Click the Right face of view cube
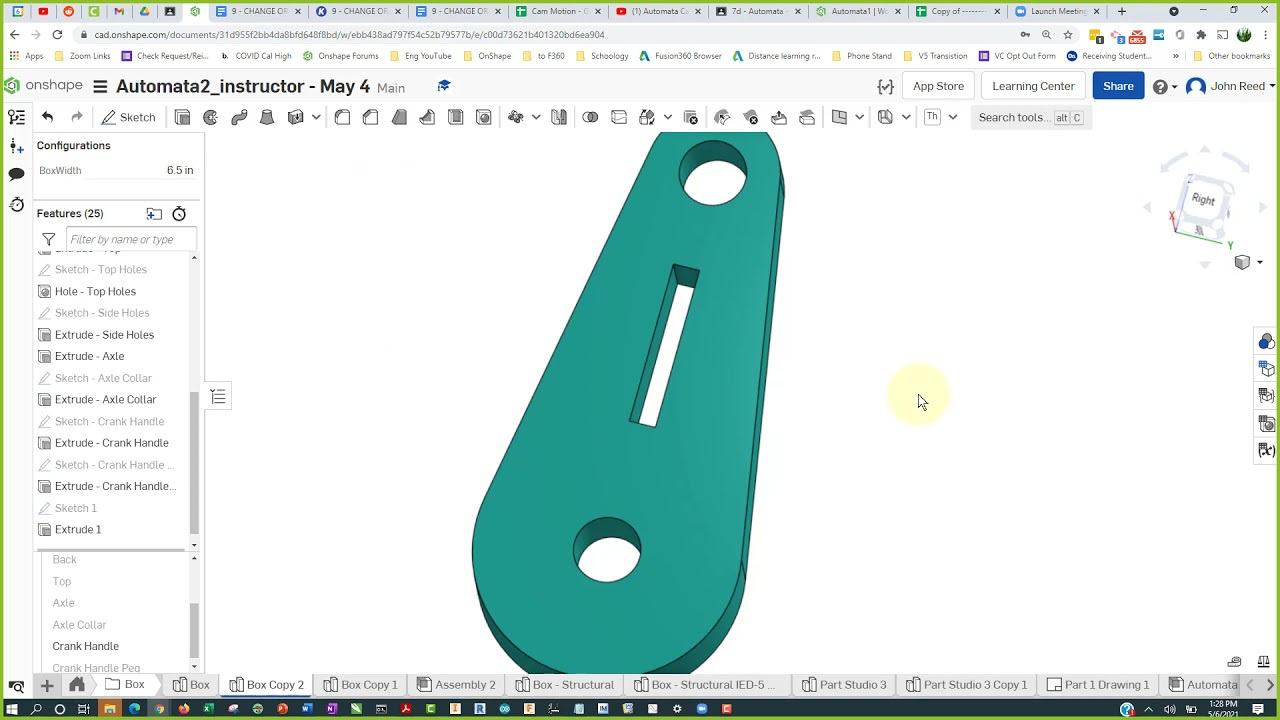Screen dimensions: 1280x720 [x=1203, y=200]
